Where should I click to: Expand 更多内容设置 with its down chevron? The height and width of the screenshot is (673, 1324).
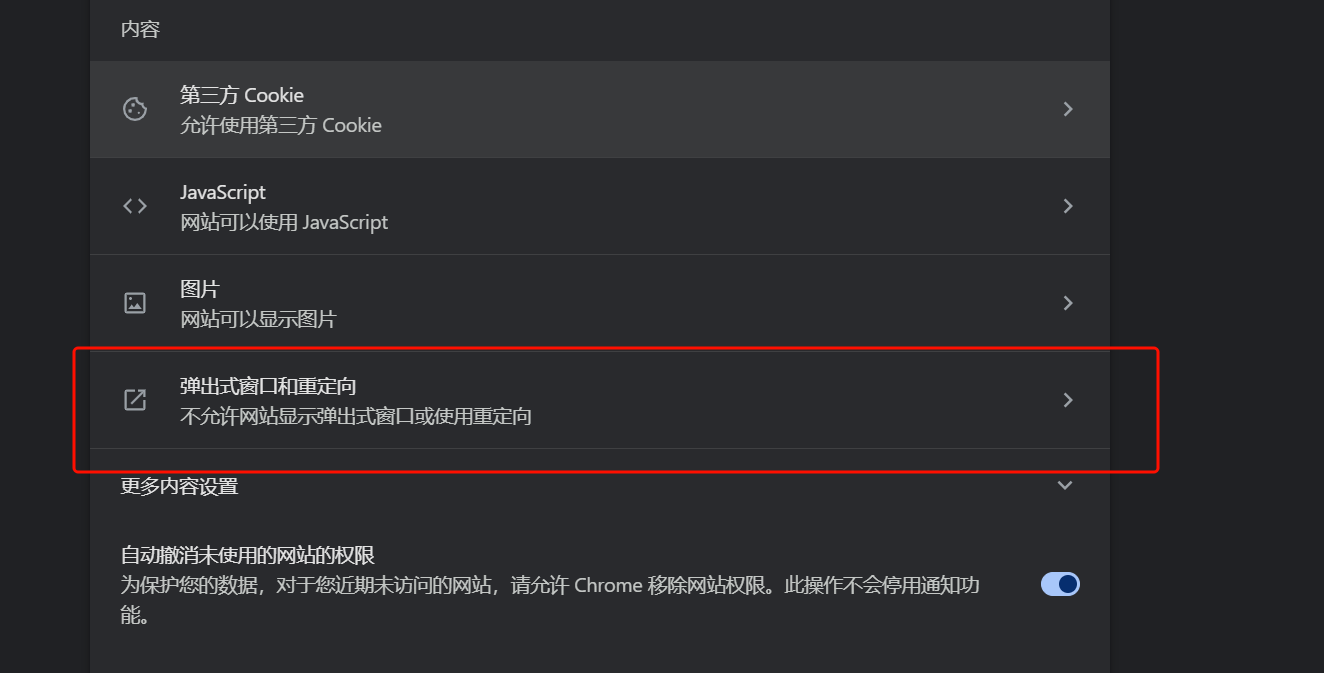click(x=1065, y=486)
